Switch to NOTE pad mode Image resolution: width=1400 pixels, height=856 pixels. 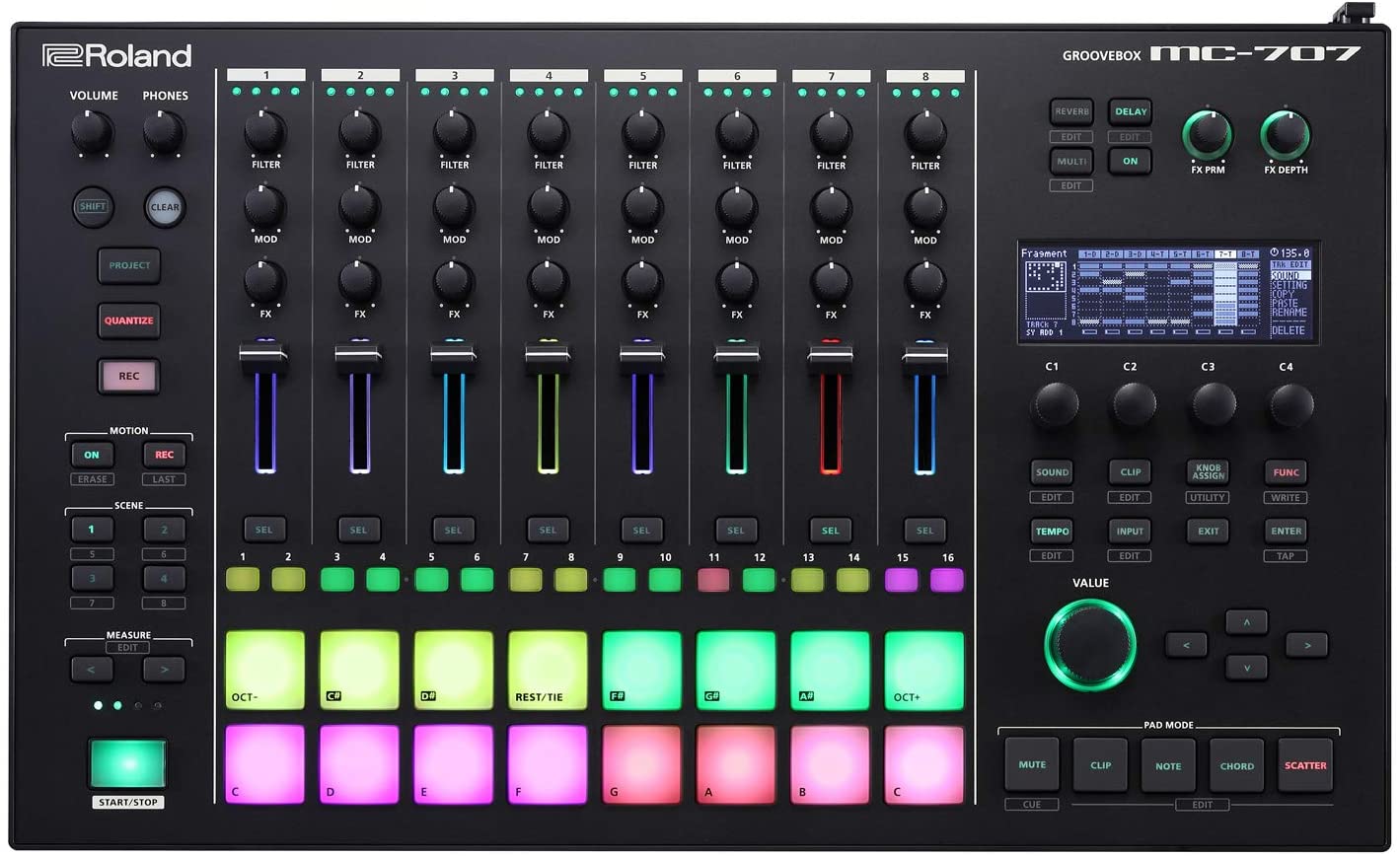coord(1168,764)
